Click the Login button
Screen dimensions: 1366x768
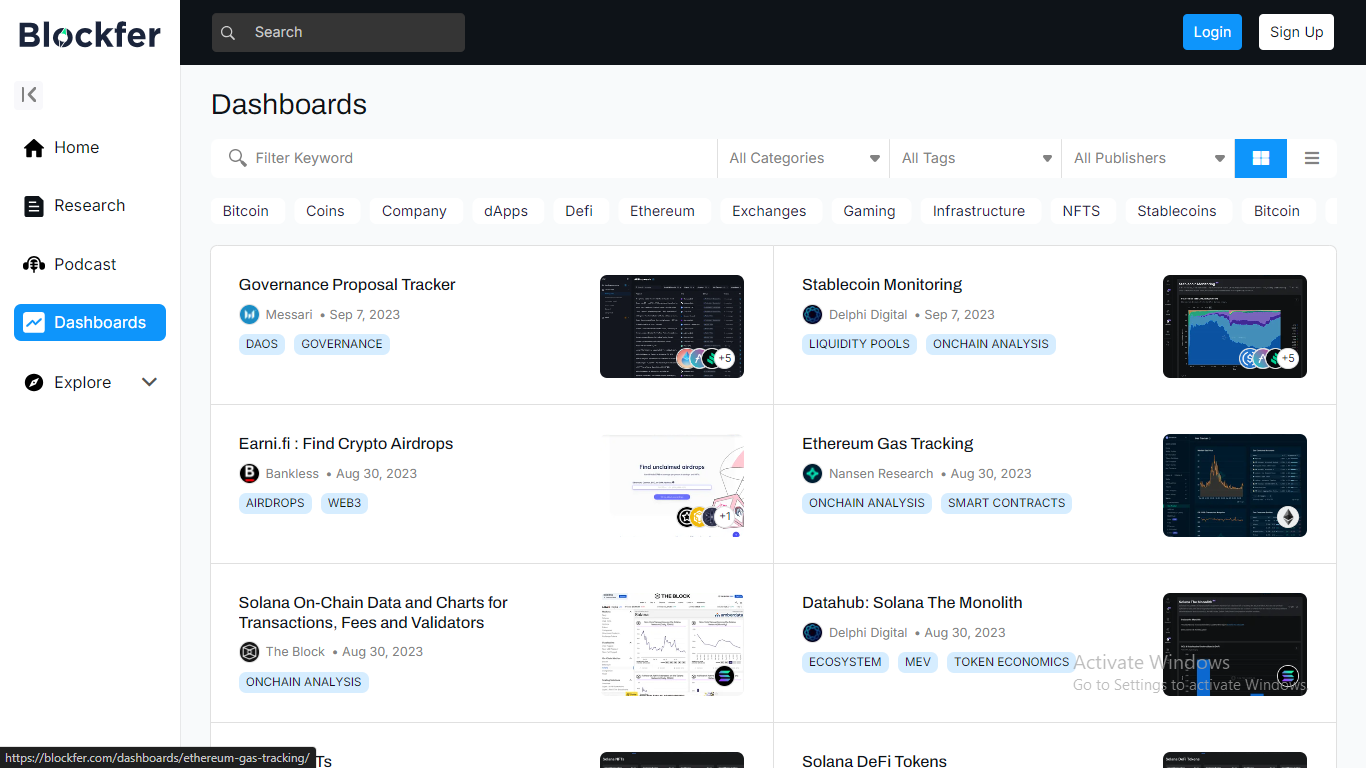point(1211,32)
